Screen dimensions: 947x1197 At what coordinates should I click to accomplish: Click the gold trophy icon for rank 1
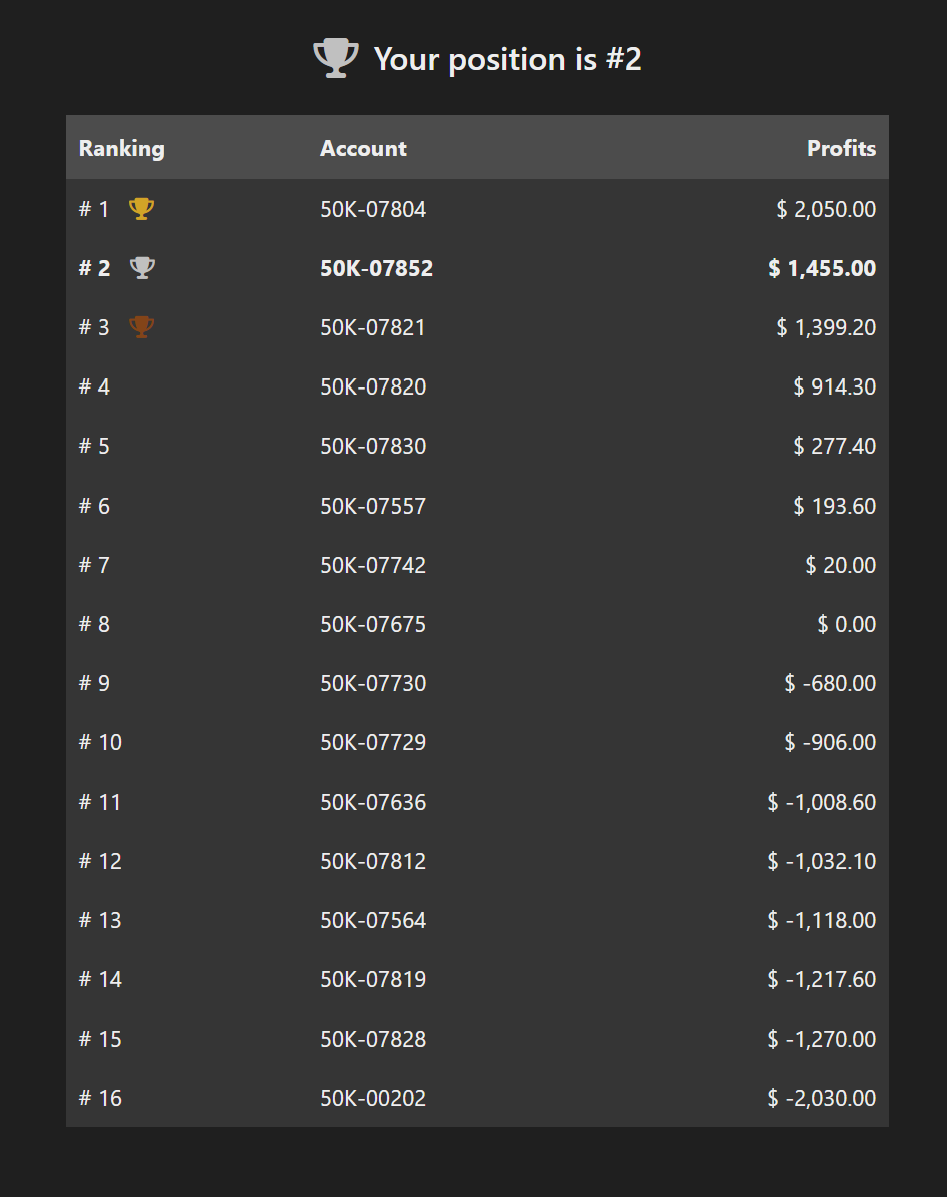coord(142,209)
